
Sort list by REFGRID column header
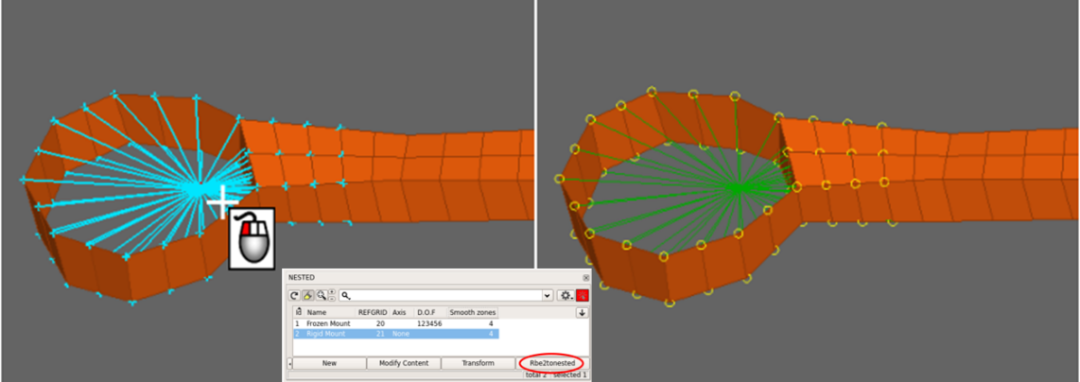click(x=373, y=312)
